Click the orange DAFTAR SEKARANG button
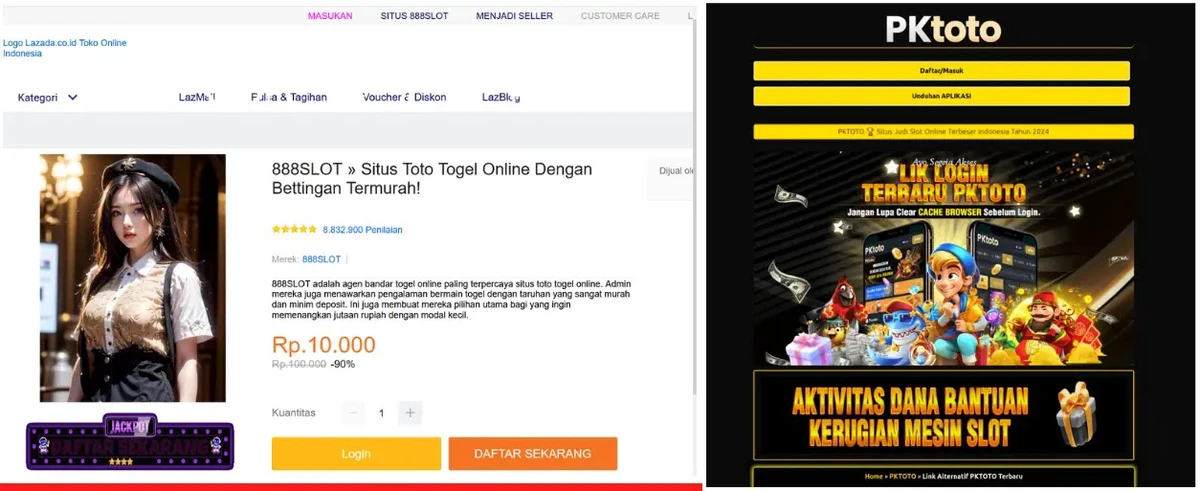The height and width of the screenshot is (491, 1200). coord(532,454)
